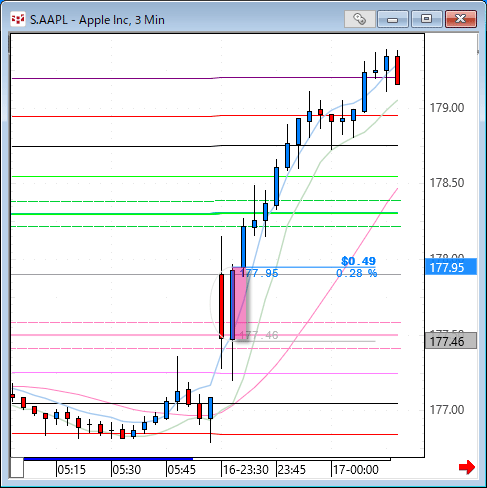Minimize the S.AAPL chart window
The image size is (487, 488).
(x=393, y=19)
